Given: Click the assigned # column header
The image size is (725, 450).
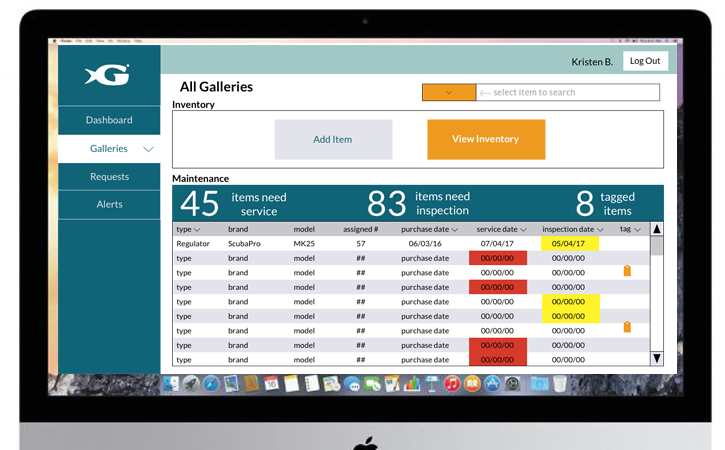Looking at the screenshot, I should (361, 229).
